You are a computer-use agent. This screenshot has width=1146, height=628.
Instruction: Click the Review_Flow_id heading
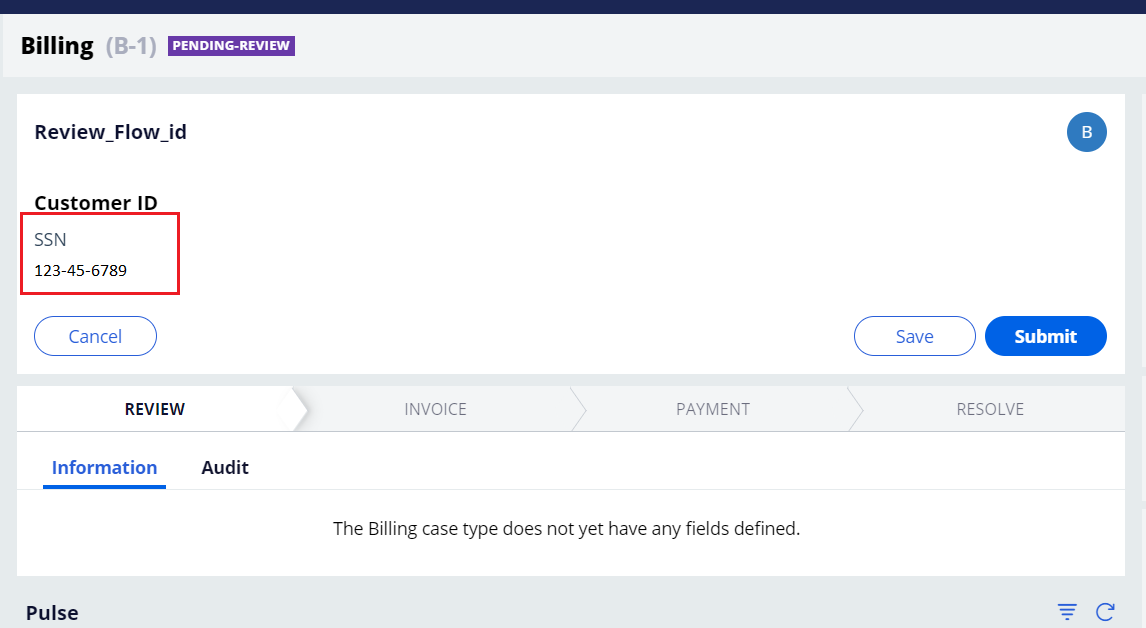(110, 131)
